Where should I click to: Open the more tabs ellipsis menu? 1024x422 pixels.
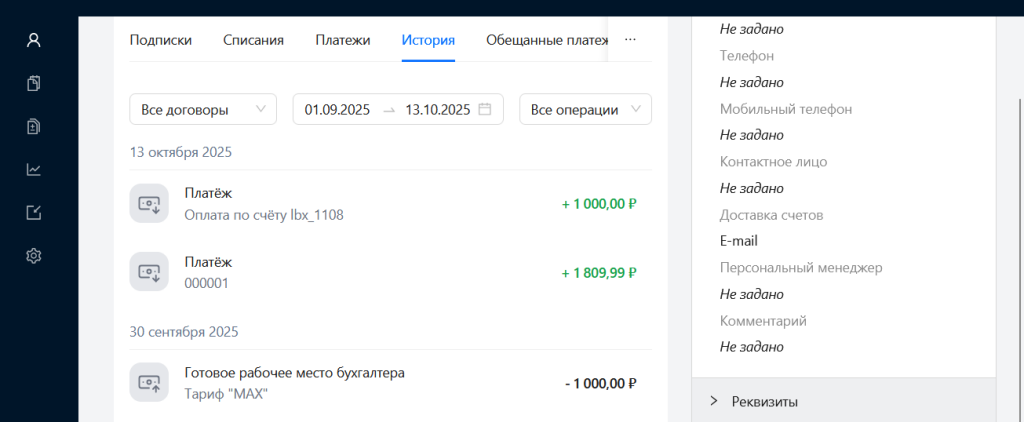(x=630, y=40)
